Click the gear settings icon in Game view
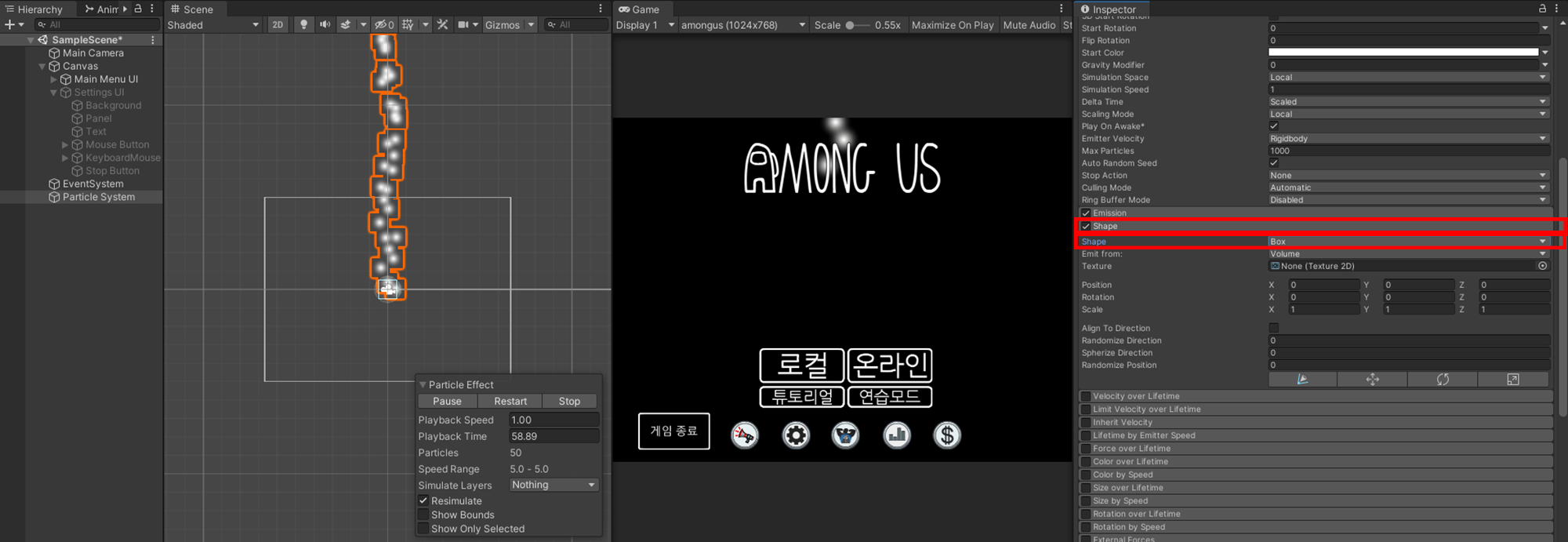 [x=796, y=435]
